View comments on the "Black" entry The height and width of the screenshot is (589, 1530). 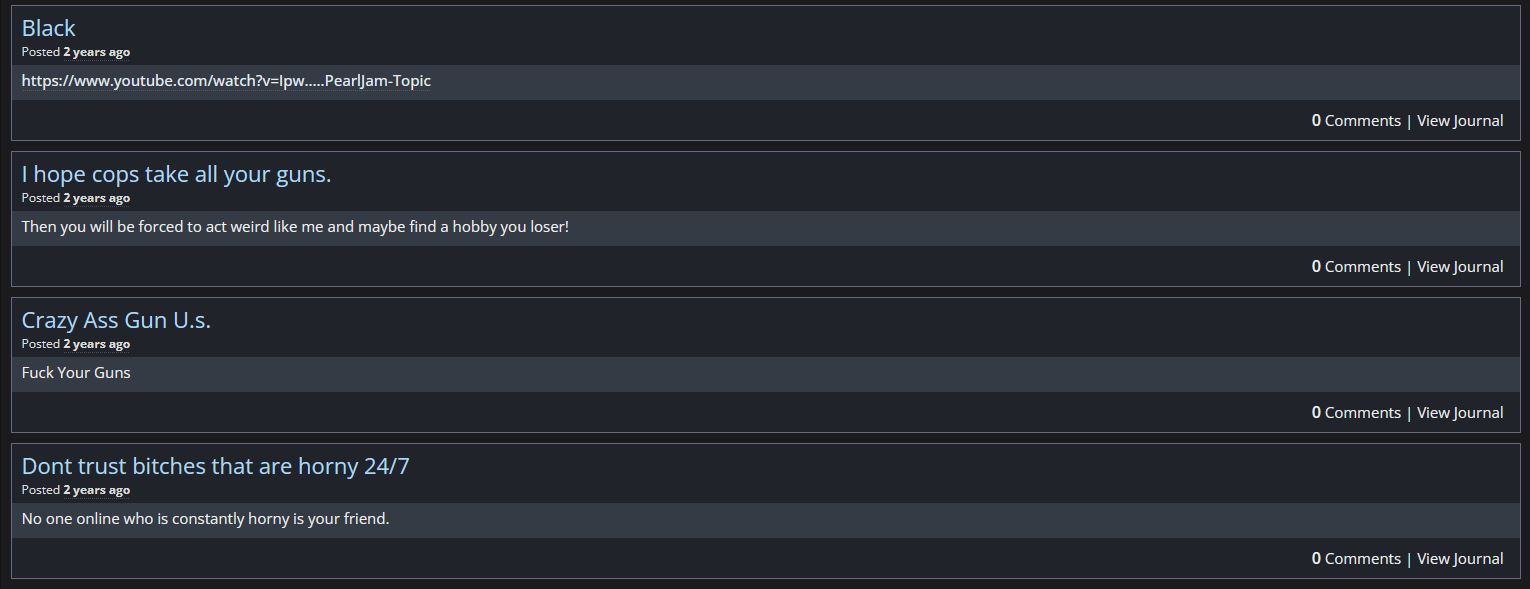coord(1356,121)
